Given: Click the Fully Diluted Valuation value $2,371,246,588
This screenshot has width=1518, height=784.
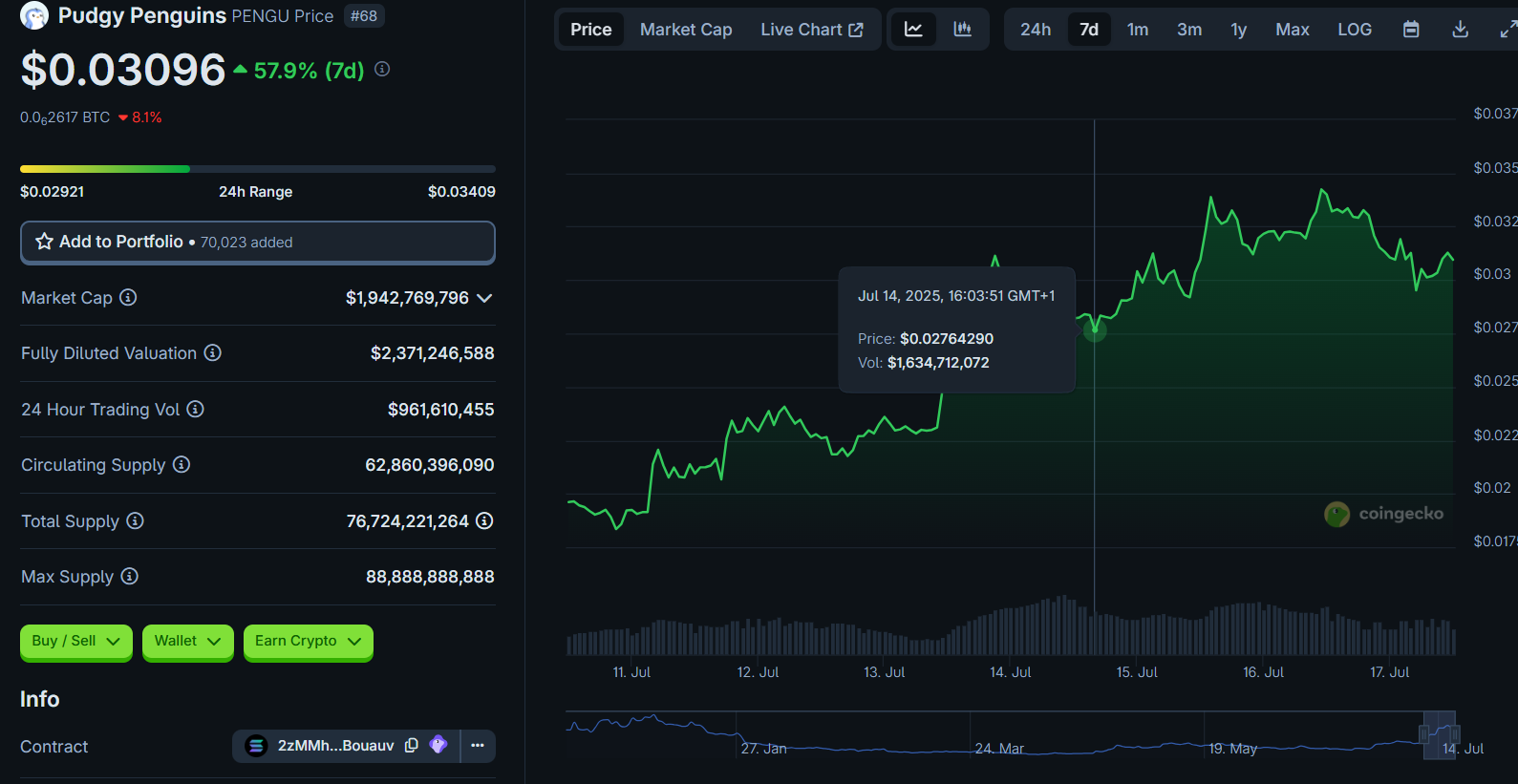Looking at the screenshot, I should (432, 353).
